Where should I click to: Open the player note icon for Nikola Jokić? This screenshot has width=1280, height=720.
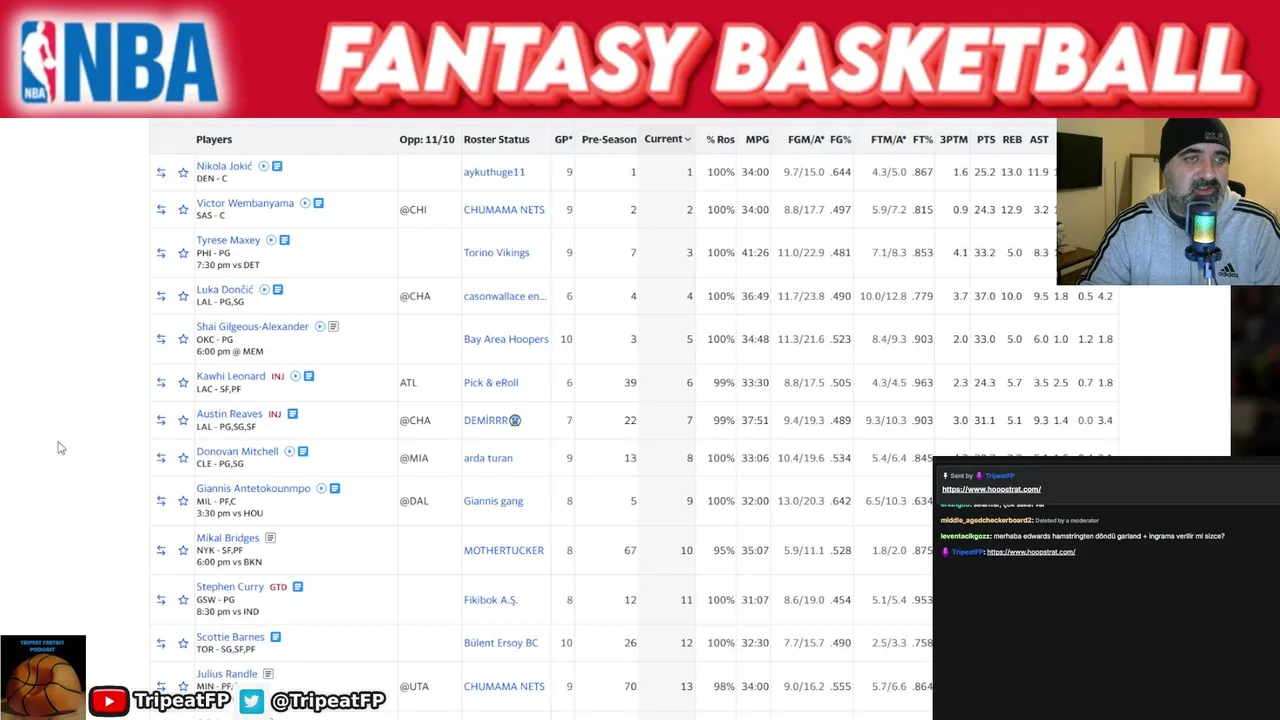tap(277, 166)
